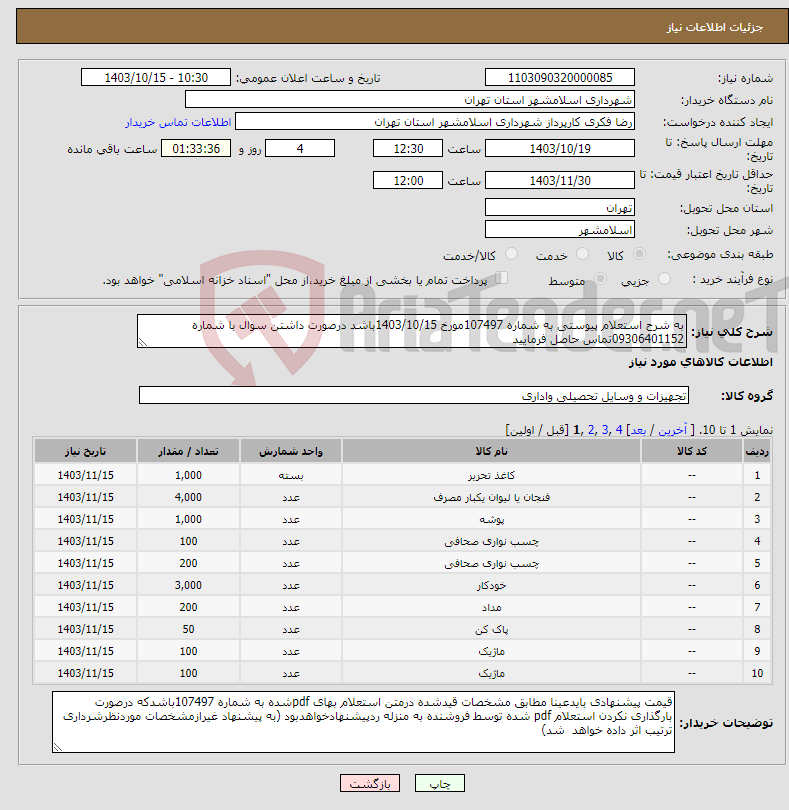Click the goods group field تجهیزات و وسایل تحصیلی واداری
The height and width of the screenshot is (810, 789).
(413, 395)
